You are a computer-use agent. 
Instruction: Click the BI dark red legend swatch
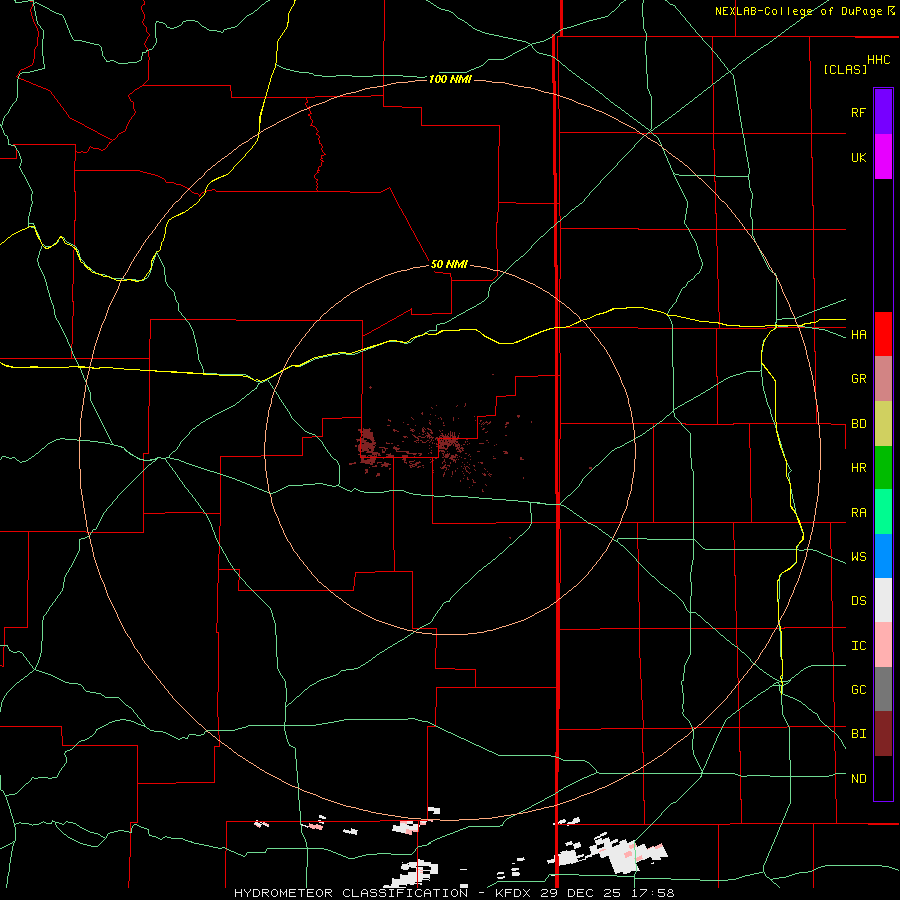point(883,734)
